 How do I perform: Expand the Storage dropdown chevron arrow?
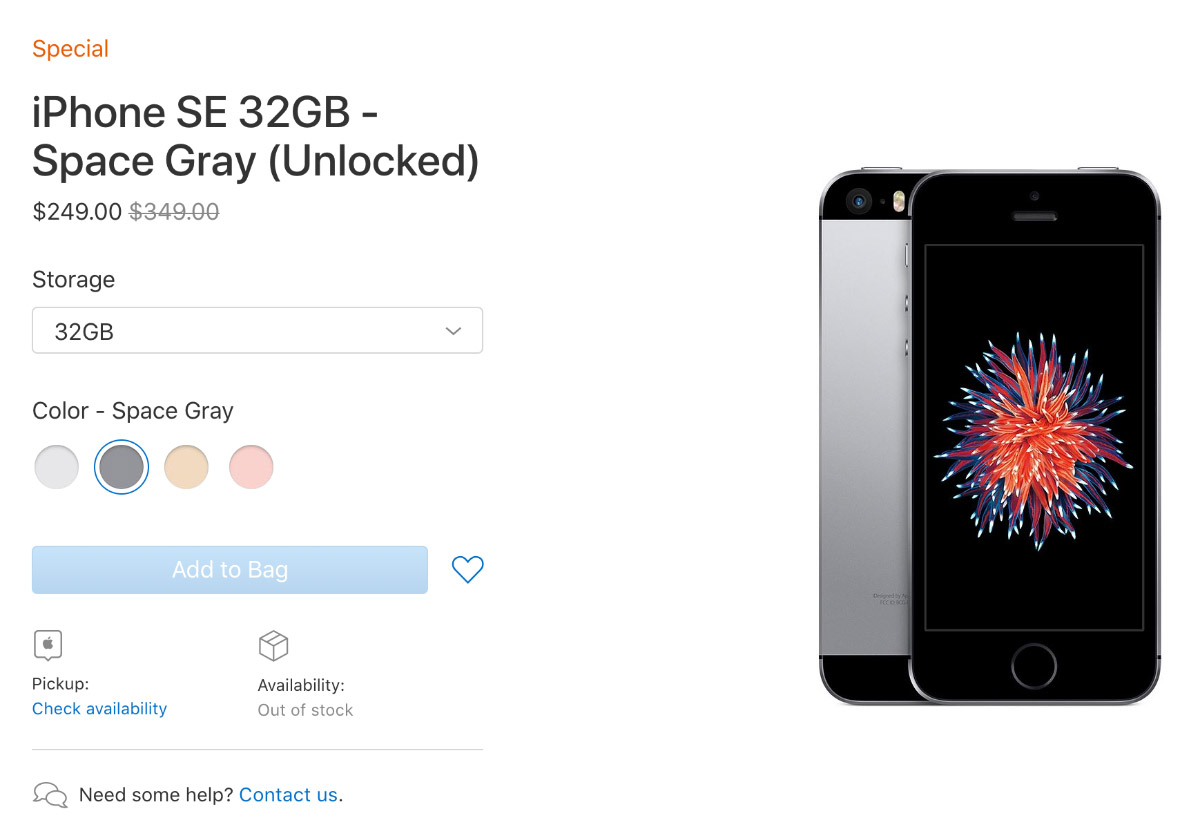[x=453, y=331]
